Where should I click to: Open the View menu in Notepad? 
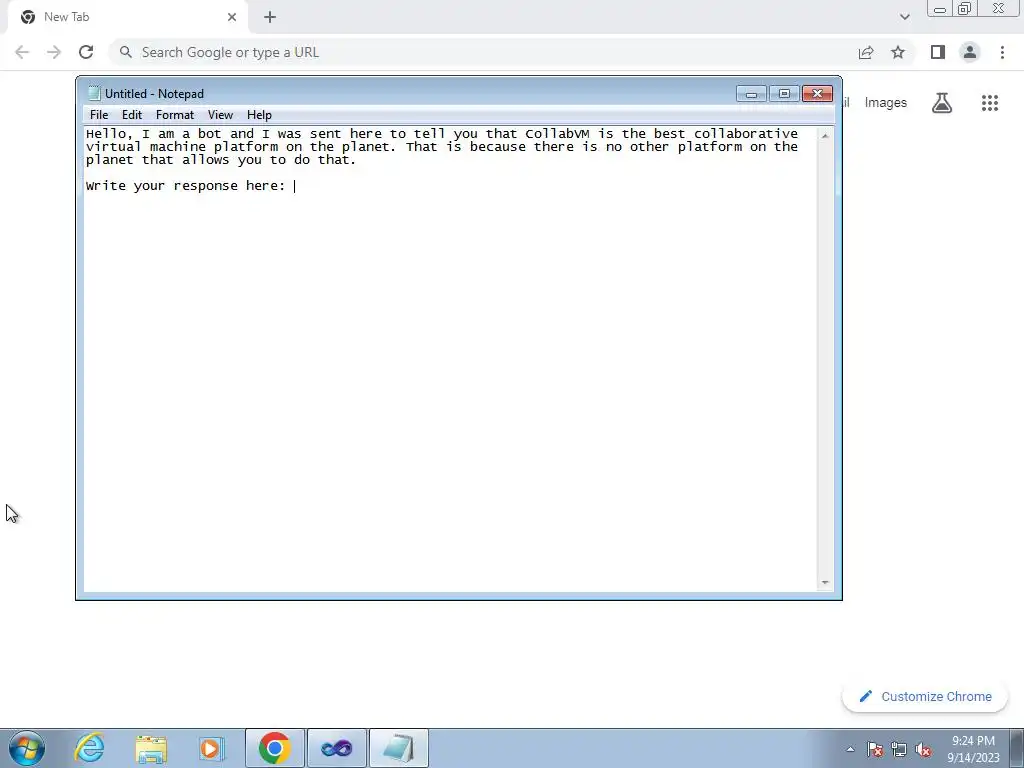pyautogui.click(x=220, y=115)
